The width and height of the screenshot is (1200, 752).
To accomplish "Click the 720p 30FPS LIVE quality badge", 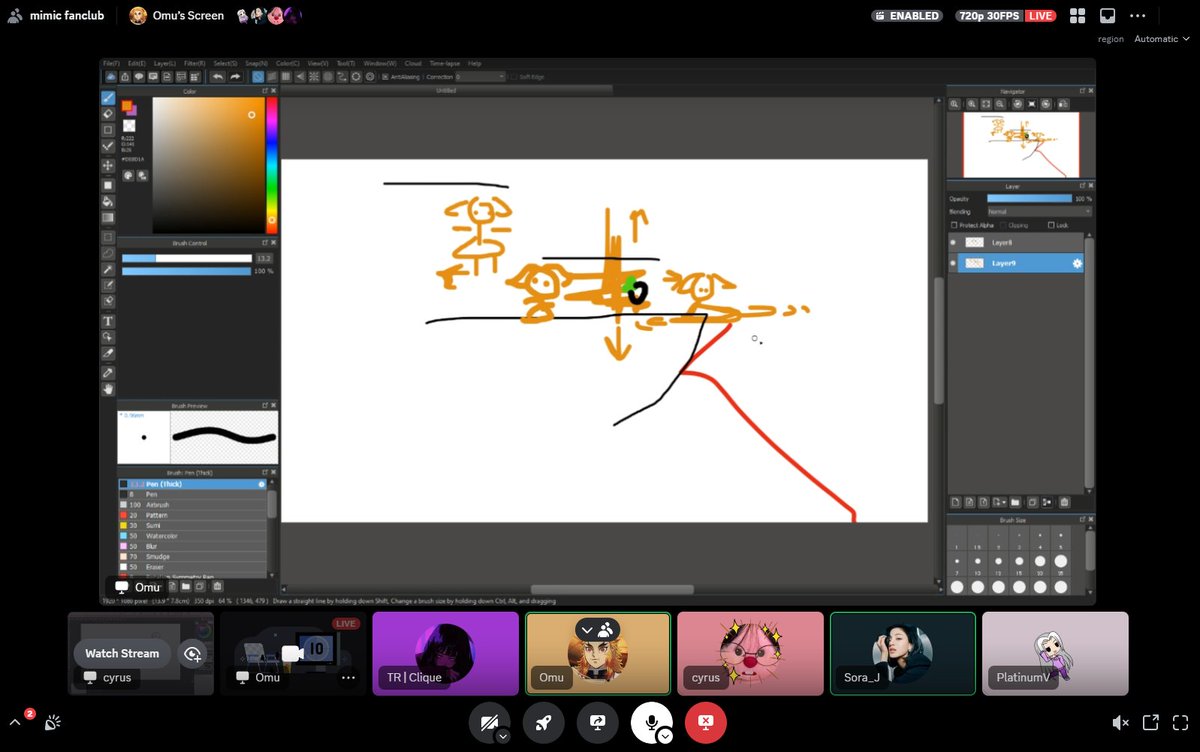I will (x=1006, y=16).
